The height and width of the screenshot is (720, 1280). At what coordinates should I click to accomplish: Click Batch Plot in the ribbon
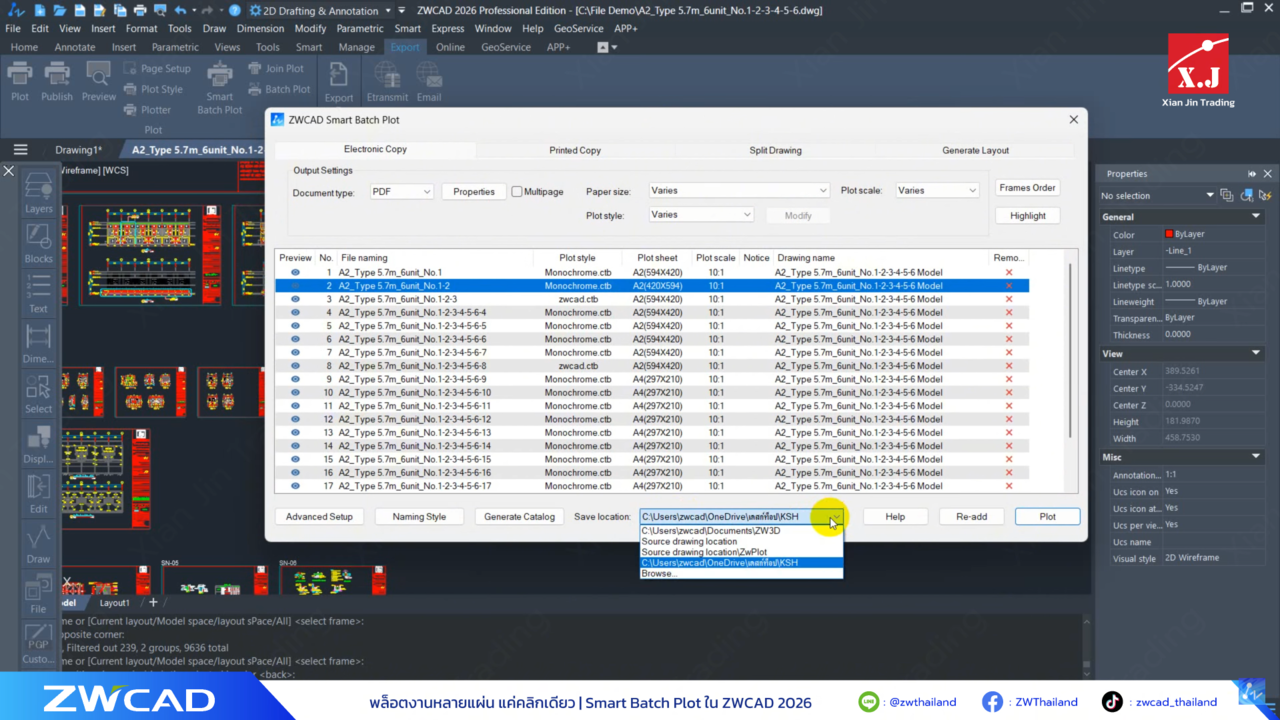(279, 89)
